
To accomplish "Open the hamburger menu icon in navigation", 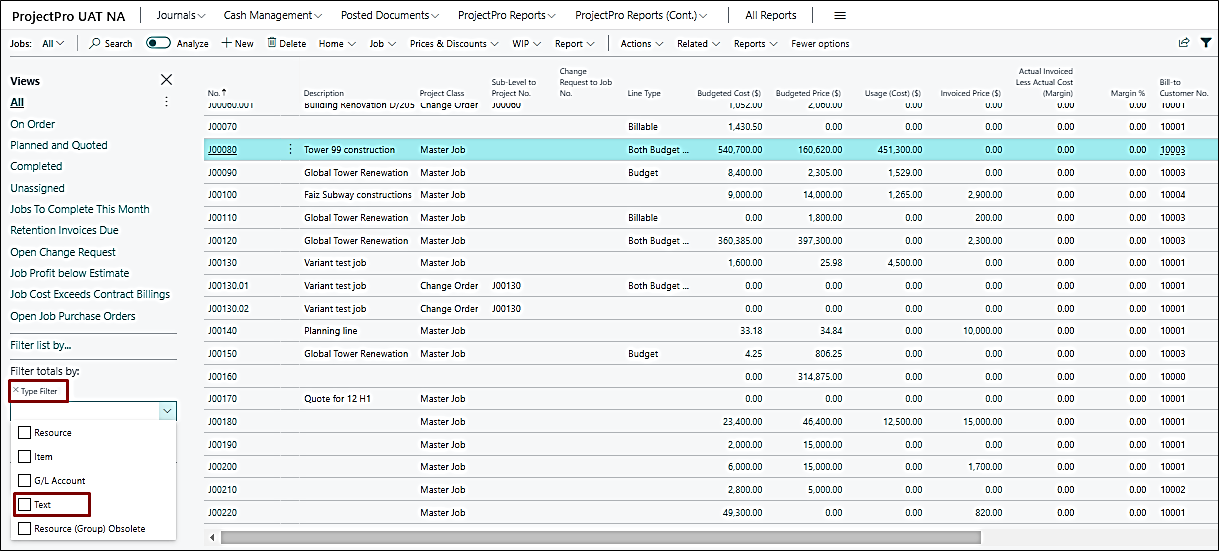I will (840, 16).
